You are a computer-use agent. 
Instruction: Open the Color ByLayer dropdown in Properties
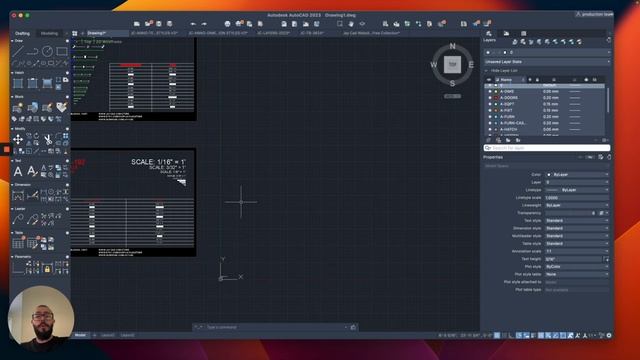tap(577, 175)
